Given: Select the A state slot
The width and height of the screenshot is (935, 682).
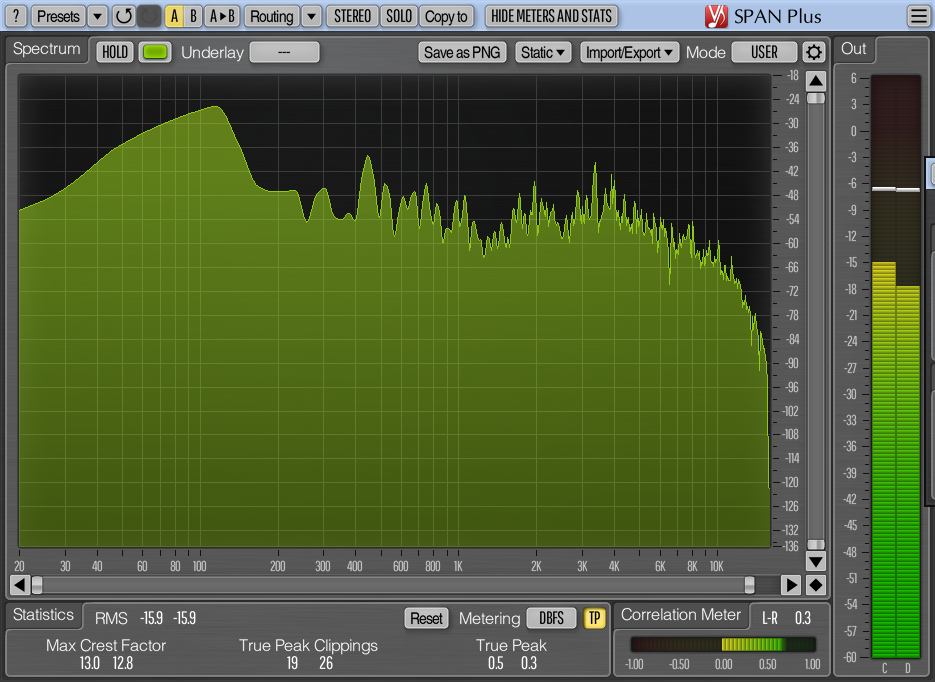Looking at the screenshot, I should pyautogui.click(x=174, y=16).
